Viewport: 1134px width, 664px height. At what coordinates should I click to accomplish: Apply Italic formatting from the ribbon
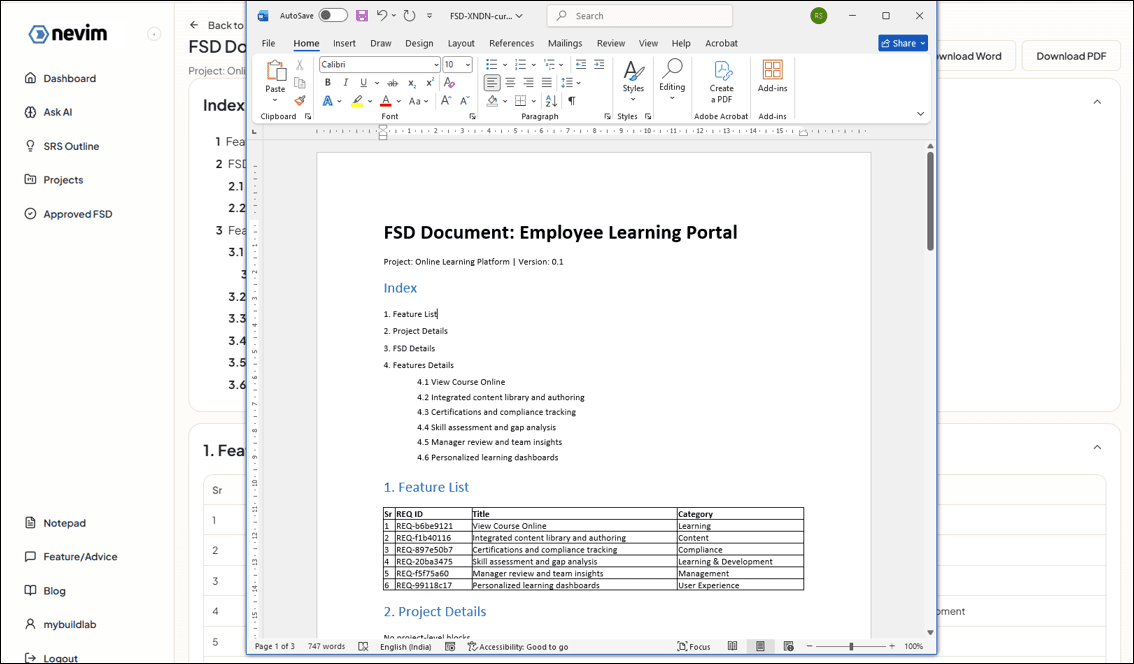click(x=345, y=83)
